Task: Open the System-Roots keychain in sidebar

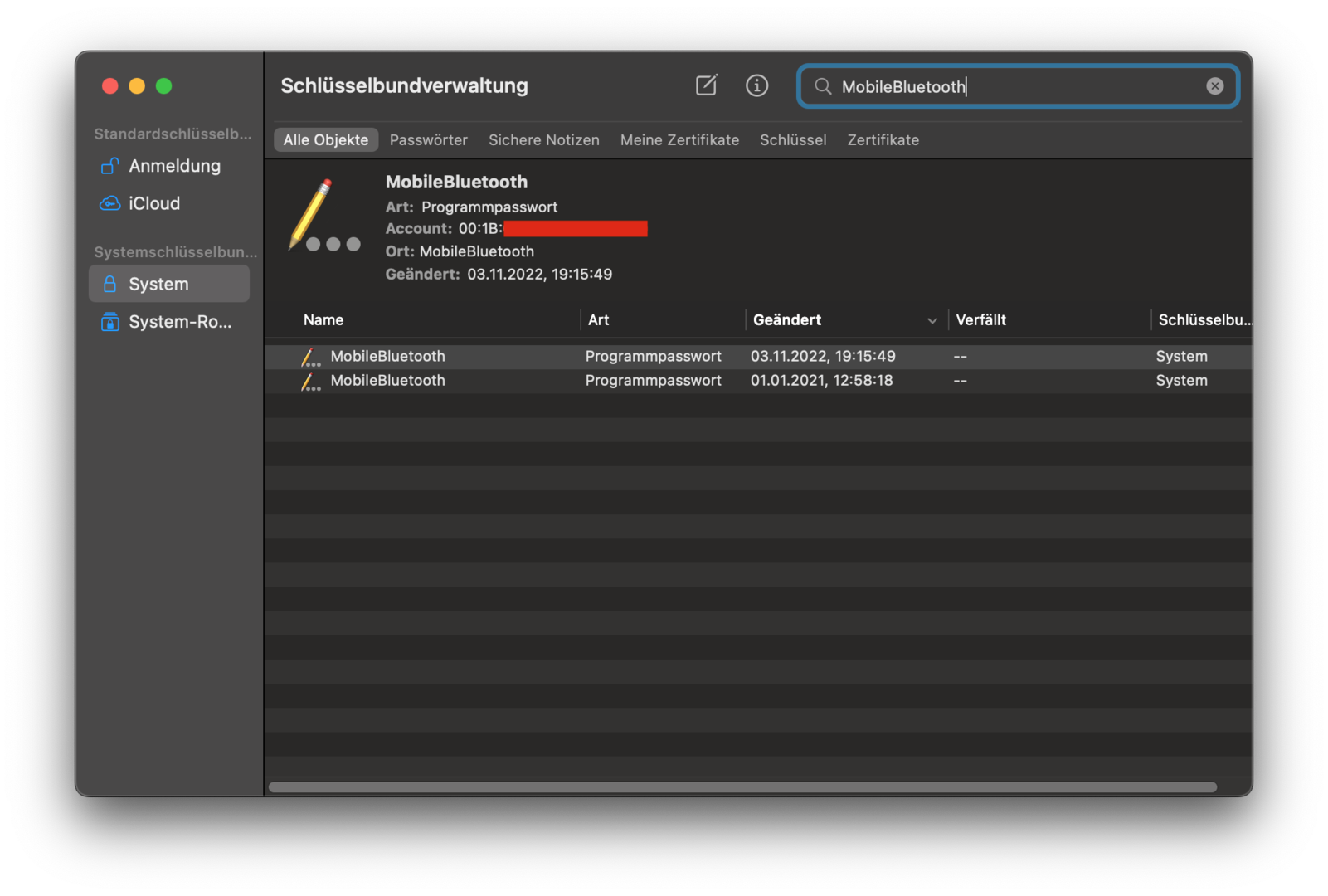Action: 179,322
